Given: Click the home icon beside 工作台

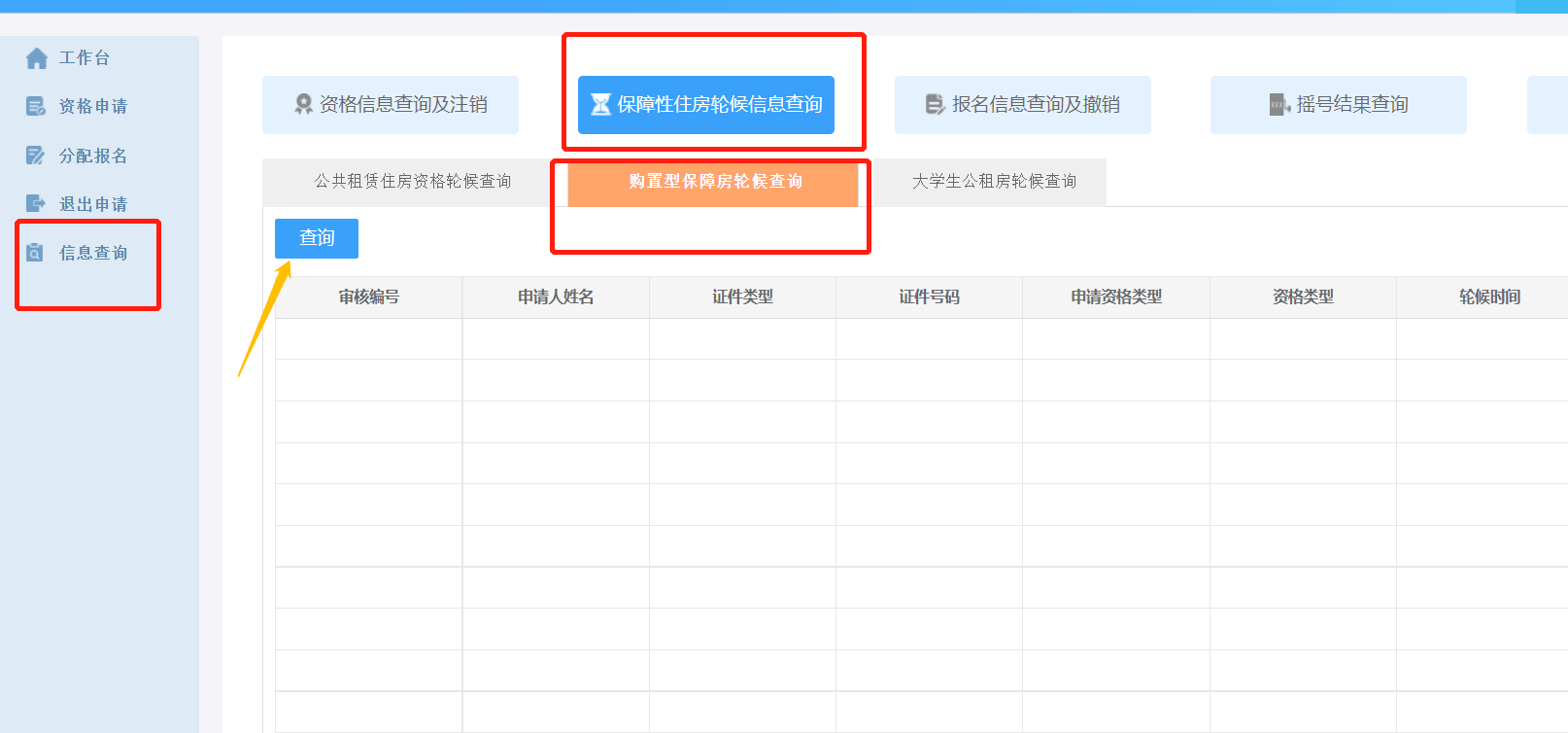Looking at the screenshot, I should click(37, 58).
